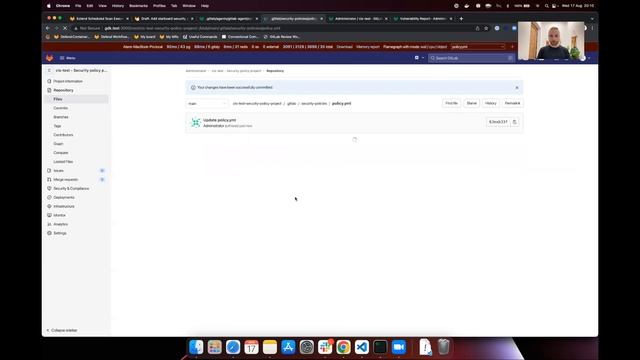The width and height of the screenshot is (640, 360).
Task: Open Visual Studio Code from the Dock
Action: point(362,347)
